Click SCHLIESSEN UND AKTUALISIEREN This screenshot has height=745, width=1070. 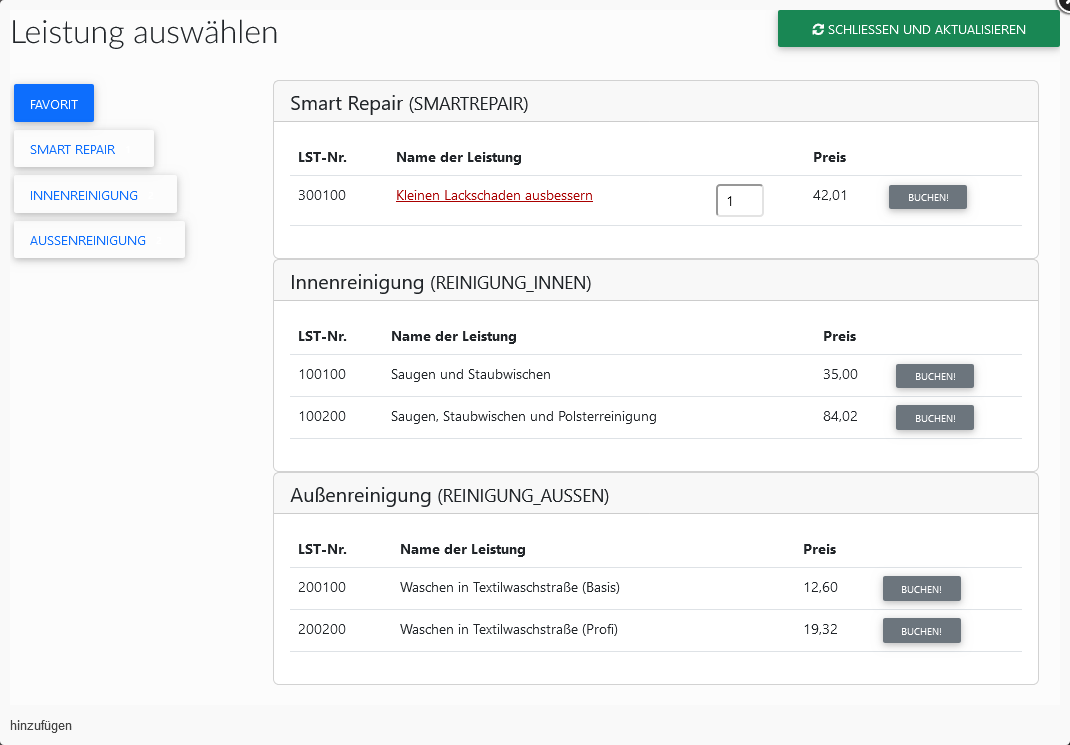click(x=918, y=29)
